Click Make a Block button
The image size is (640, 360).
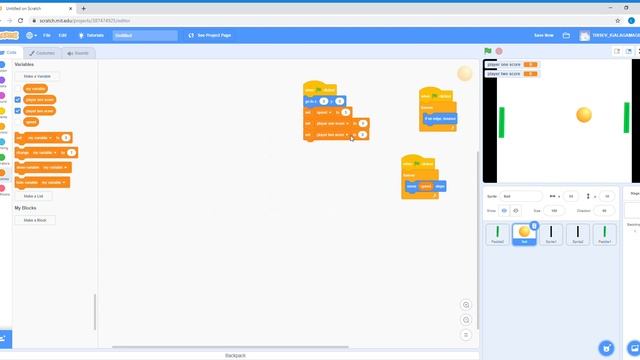tap(35, 220)
